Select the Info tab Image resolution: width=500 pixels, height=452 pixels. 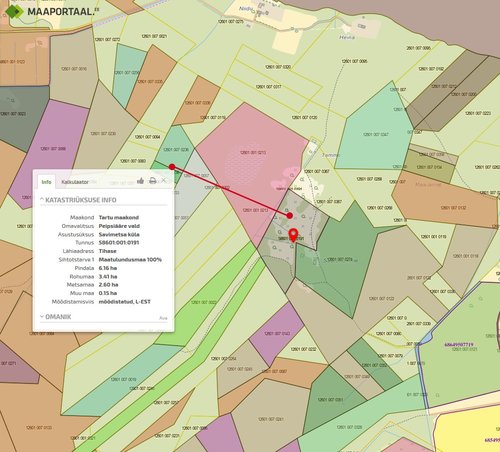point(46,182)
